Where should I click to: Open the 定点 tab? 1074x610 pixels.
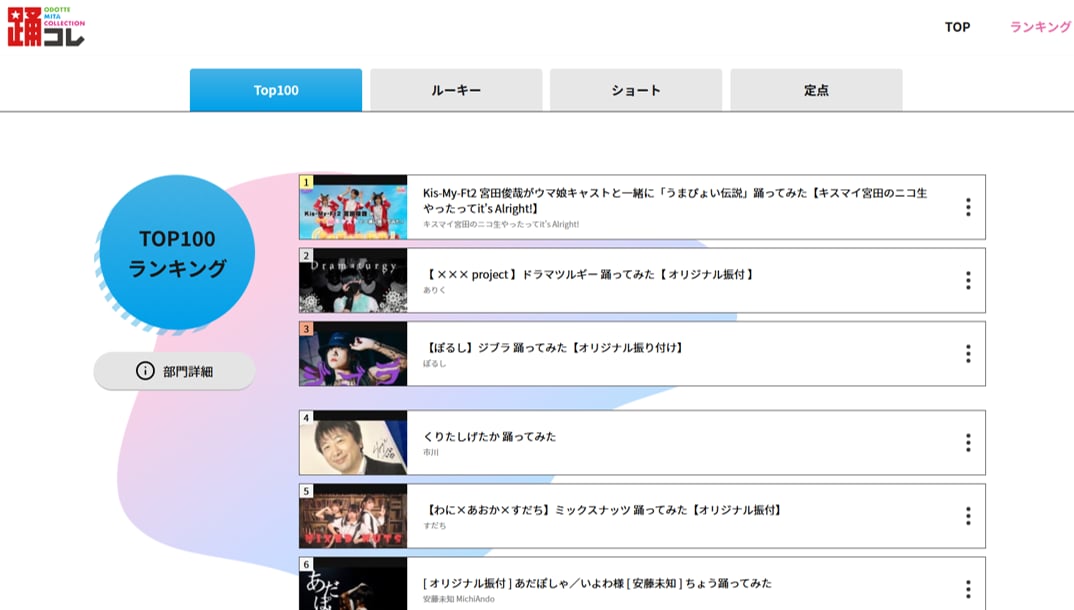tap(816, 90)
